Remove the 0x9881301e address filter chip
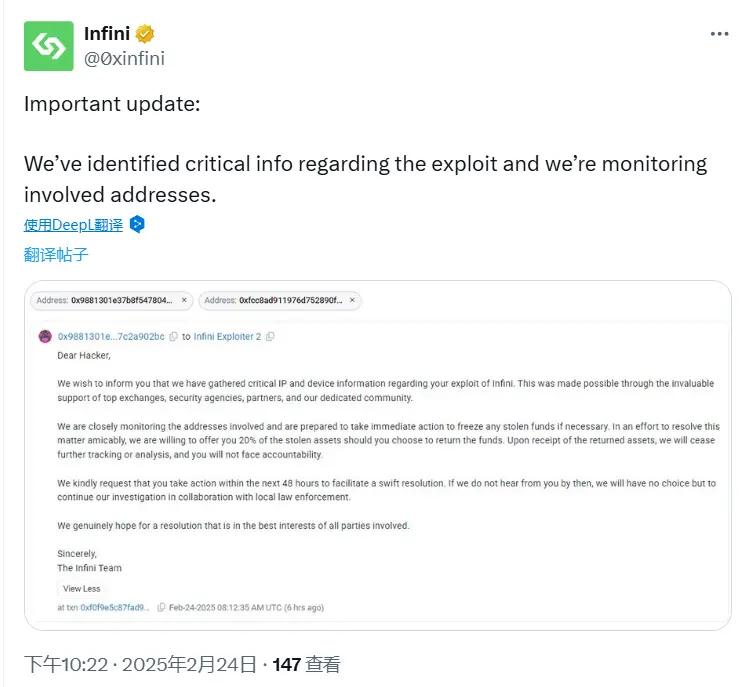The height and width of the screenshot is (687, 752). pos(183,300)
